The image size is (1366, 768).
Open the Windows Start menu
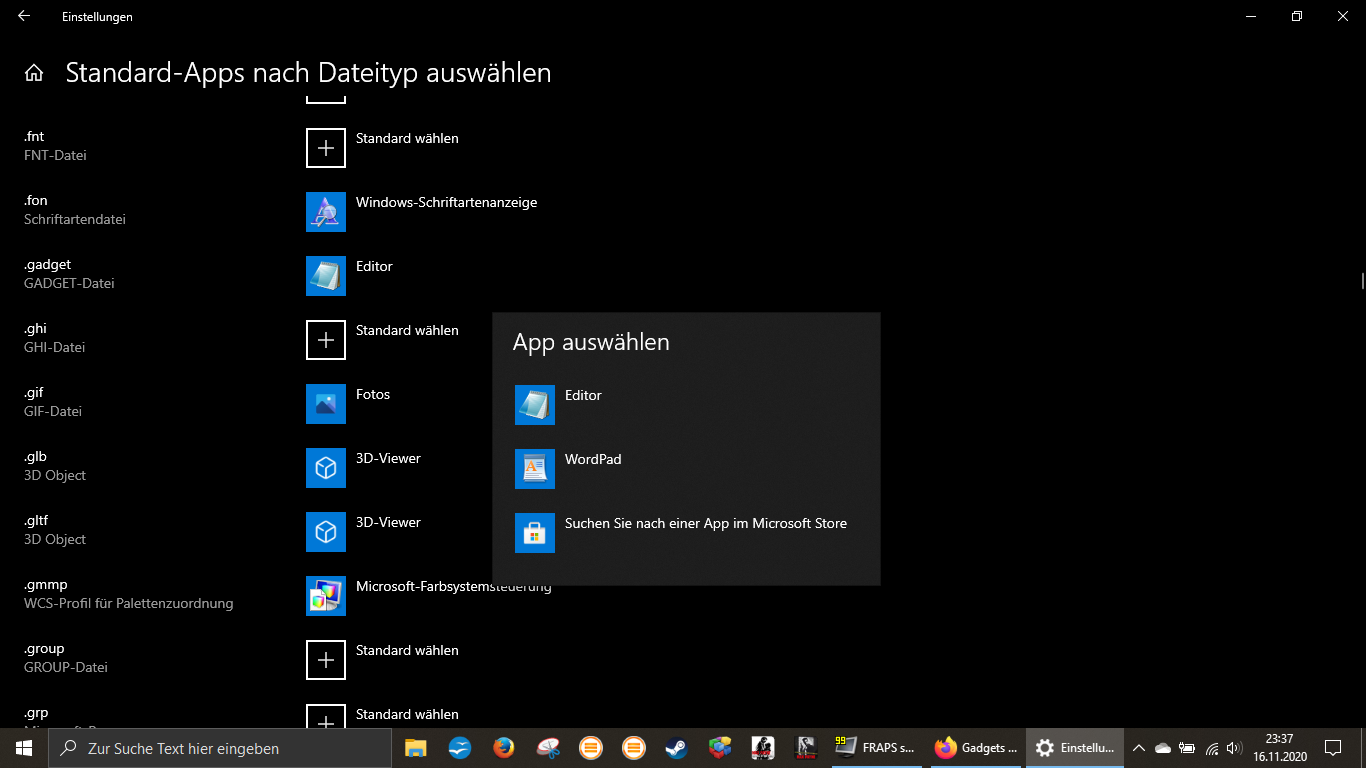click(24, 748)
